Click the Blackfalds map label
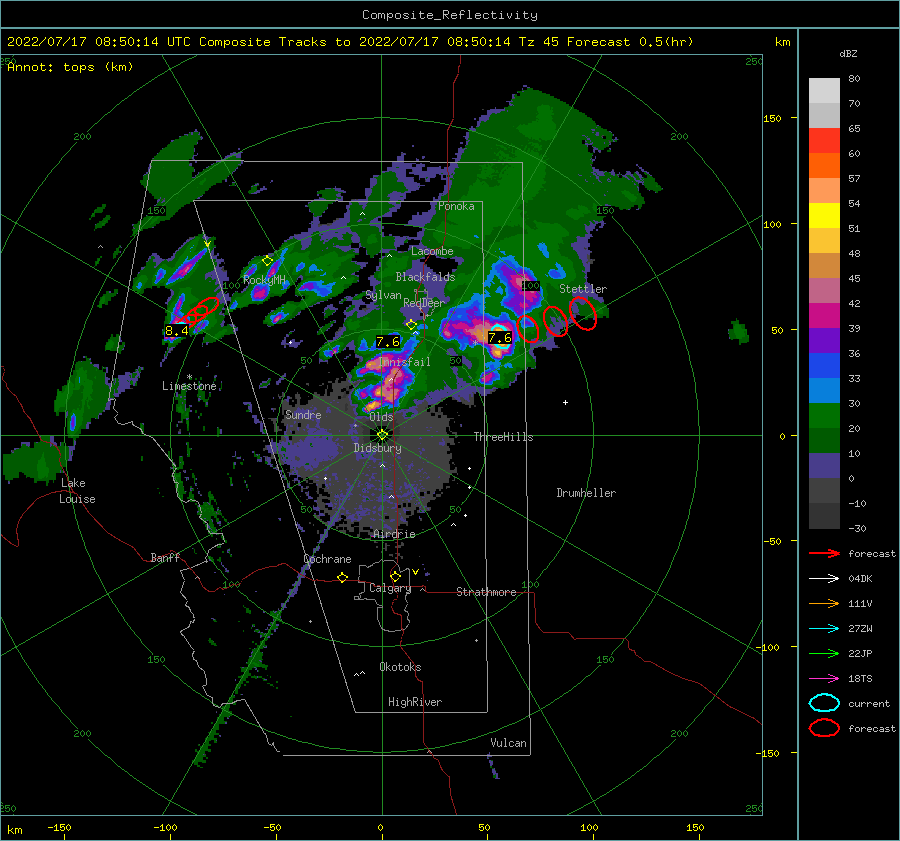 [x=425, y=277]
